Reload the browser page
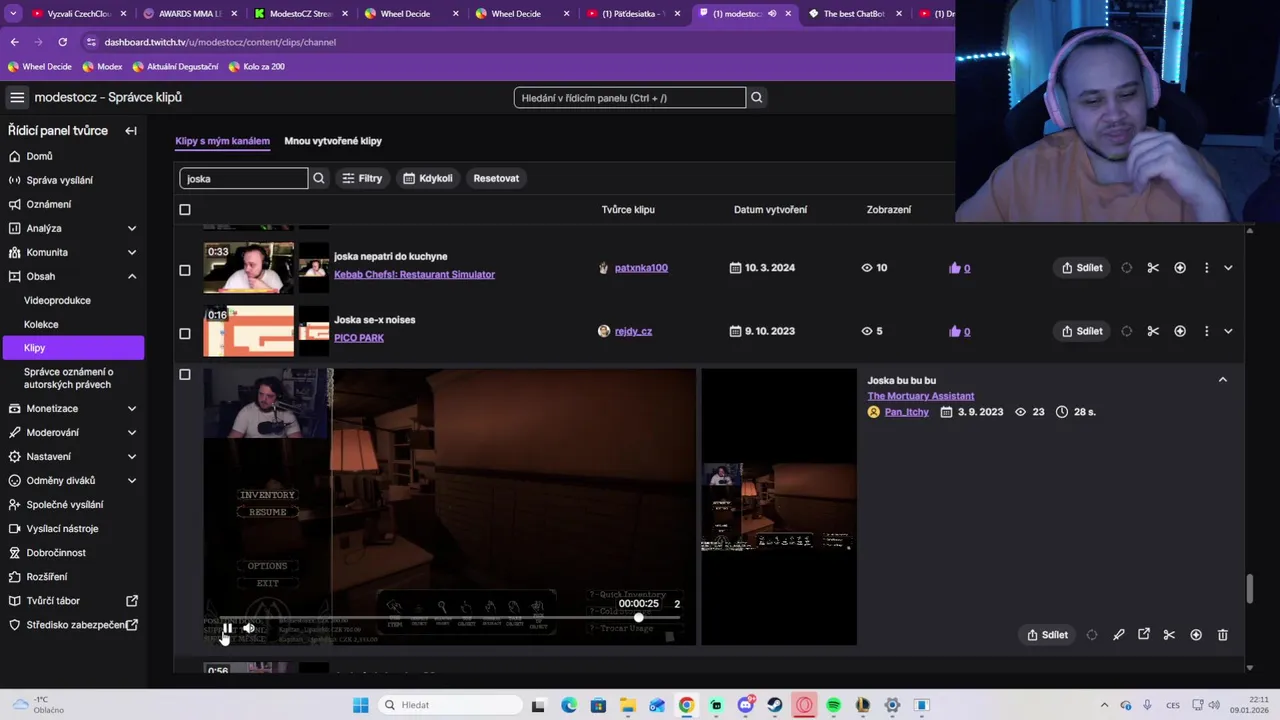 (62, 42)
